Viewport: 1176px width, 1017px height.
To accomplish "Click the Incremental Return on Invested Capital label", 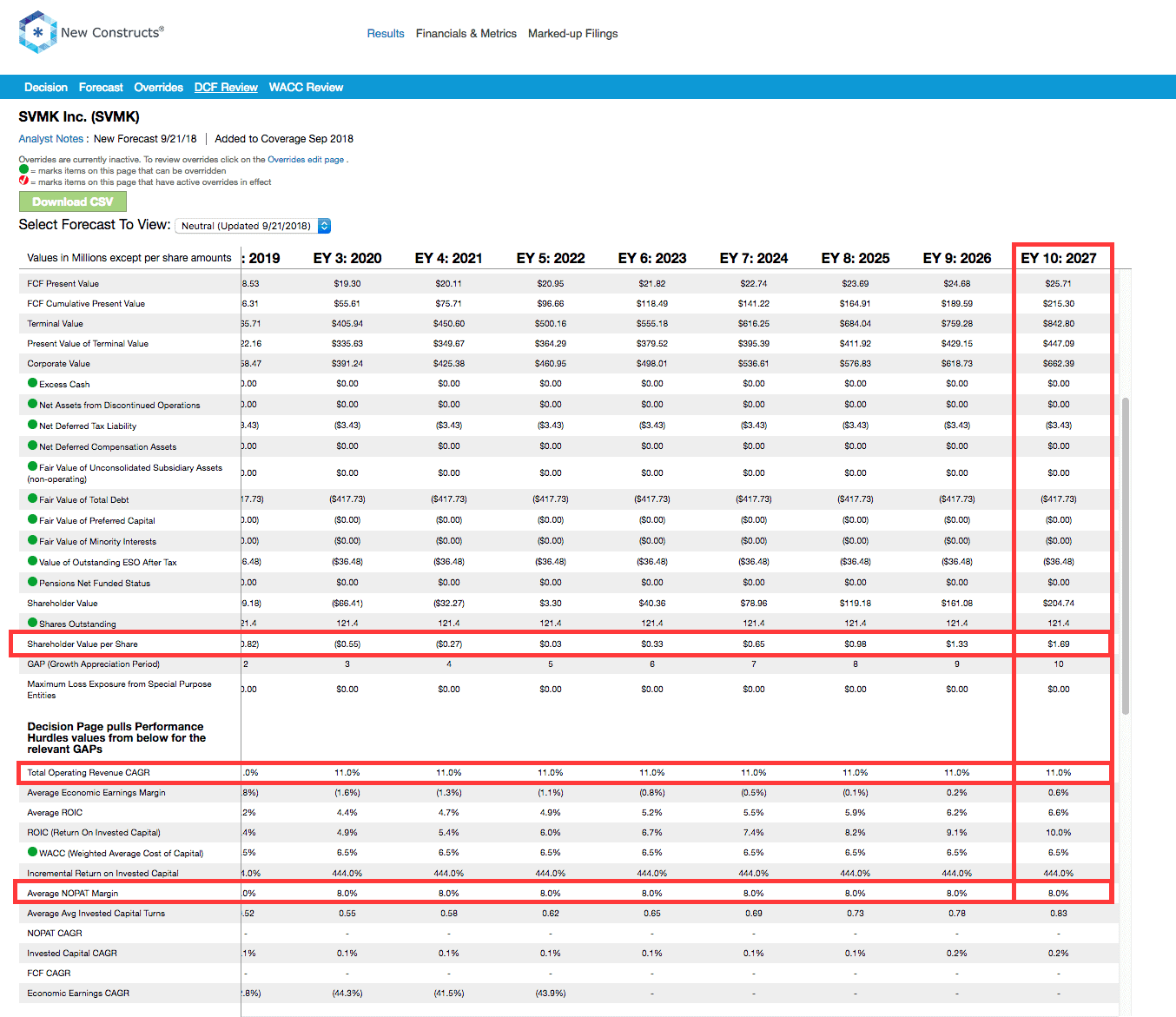I will click(102, 874).
